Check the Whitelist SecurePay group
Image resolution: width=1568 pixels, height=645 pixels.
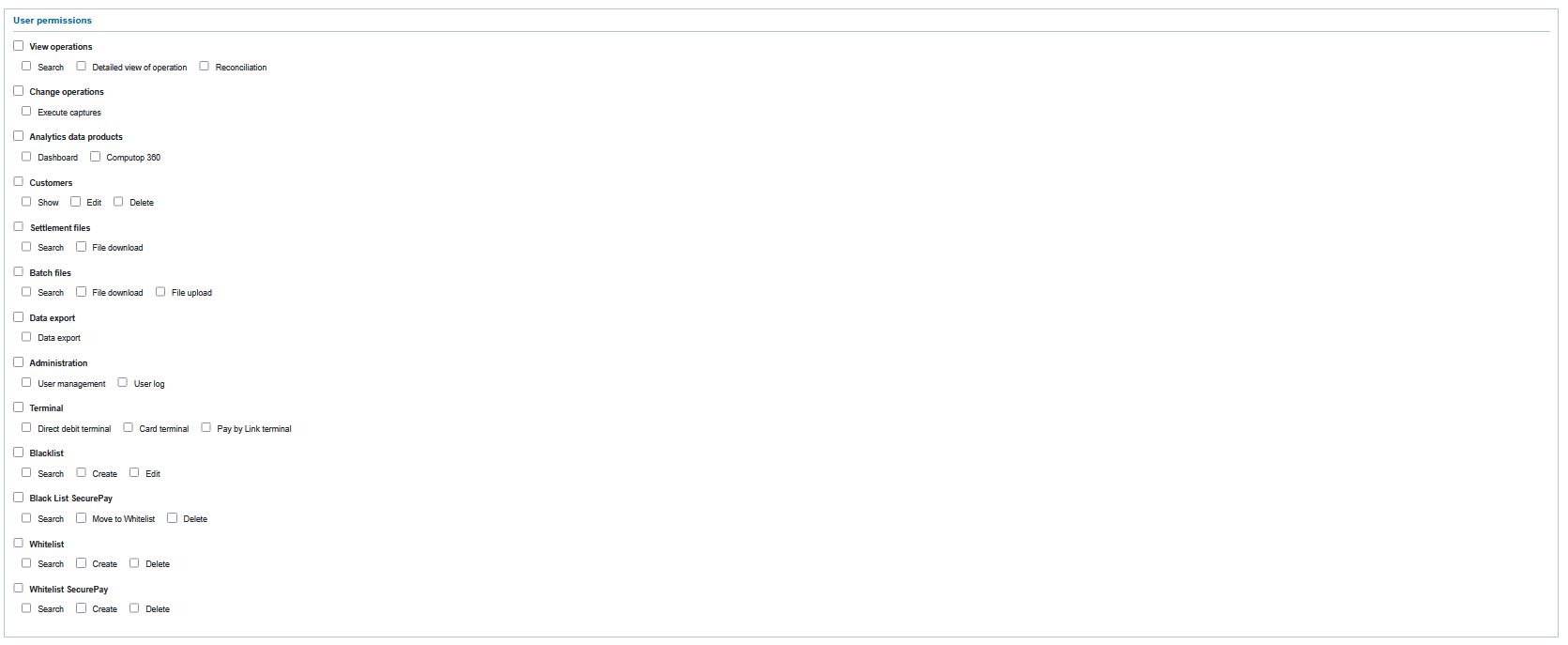coord(18,589)
